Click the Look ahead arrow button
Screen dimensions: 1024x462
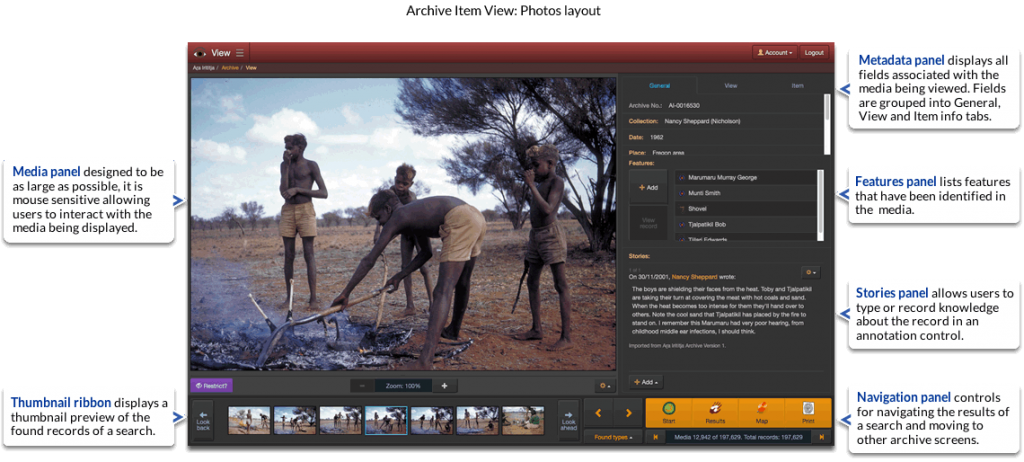click(568, 419)
